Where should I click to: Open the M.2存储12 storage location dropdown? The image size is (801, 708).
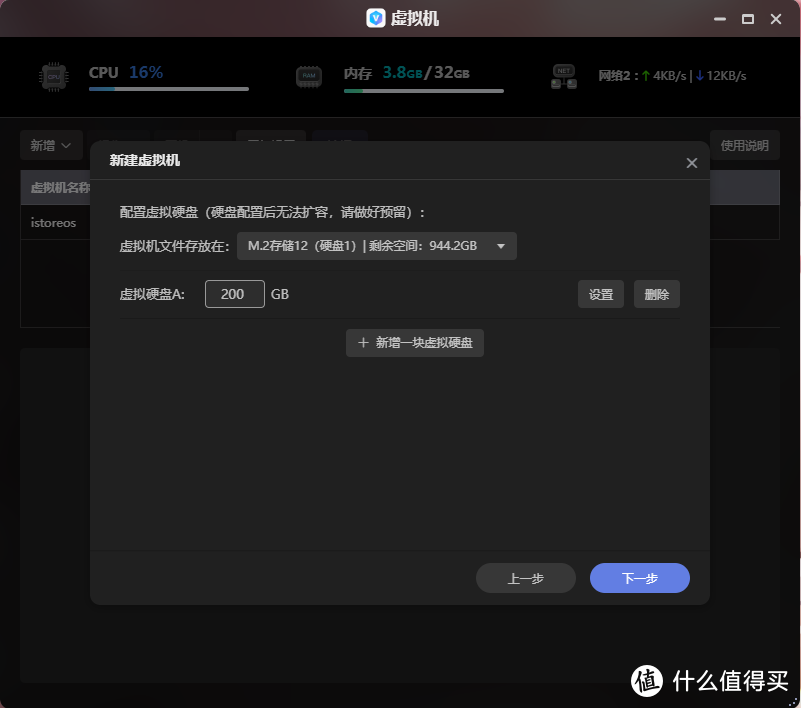[x=376, y=245]
